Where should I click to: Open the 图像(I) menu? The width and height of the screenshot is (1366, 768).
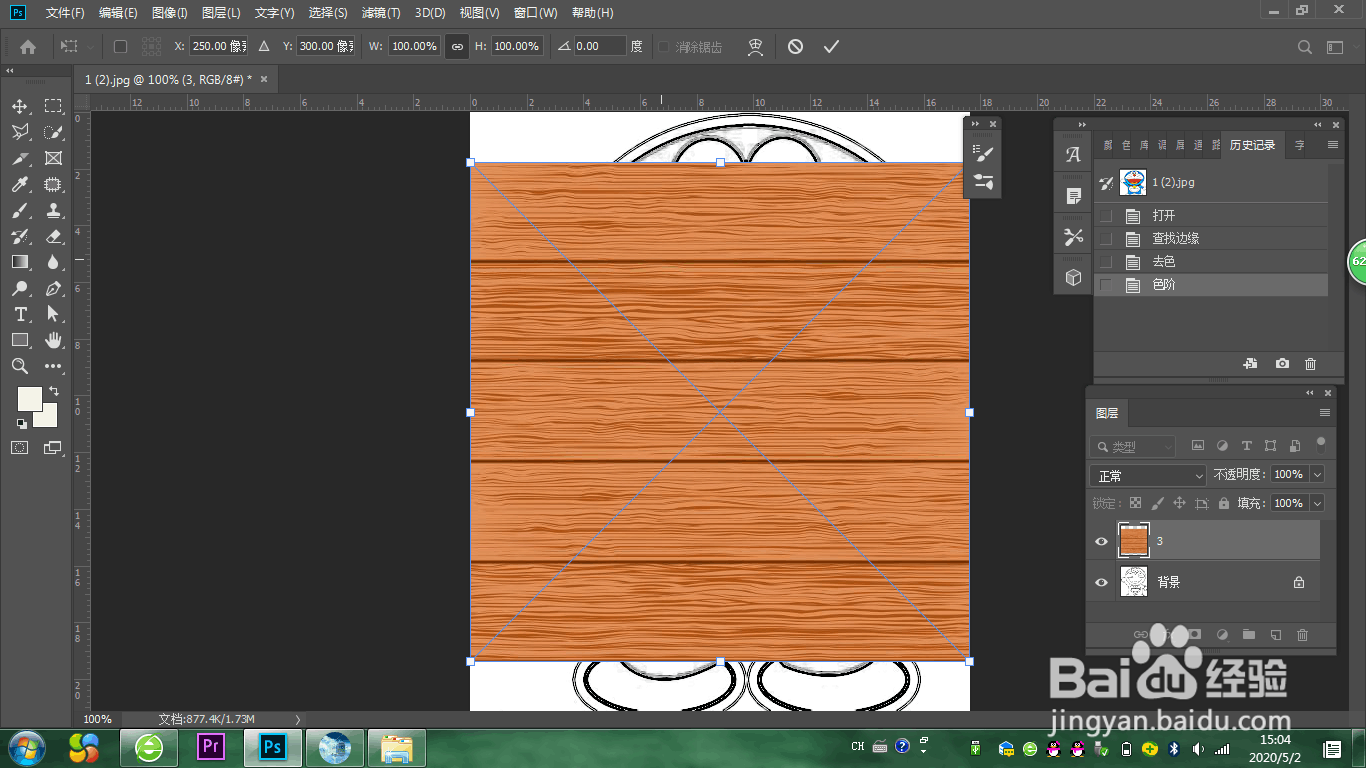169,13
